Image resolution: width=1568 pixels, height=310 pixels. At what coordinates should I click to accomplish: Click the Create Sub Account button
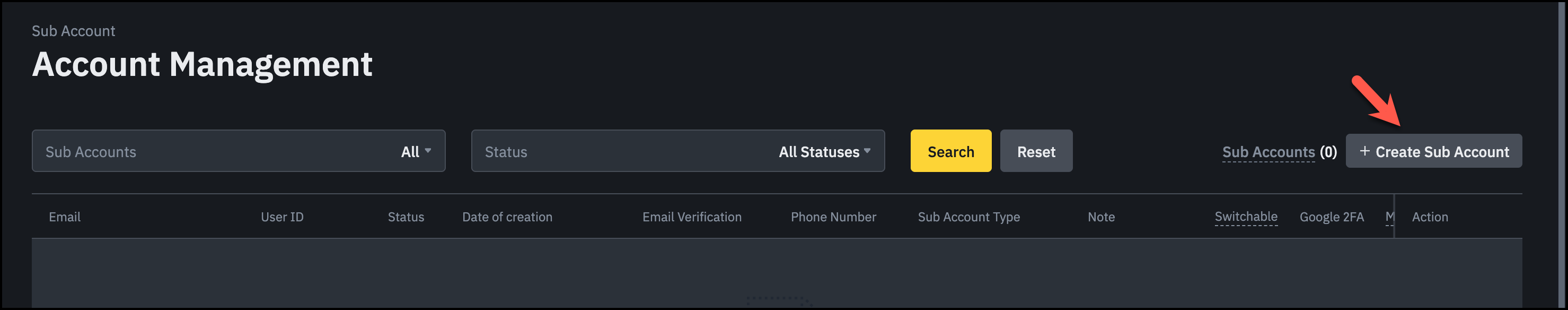1433,152
